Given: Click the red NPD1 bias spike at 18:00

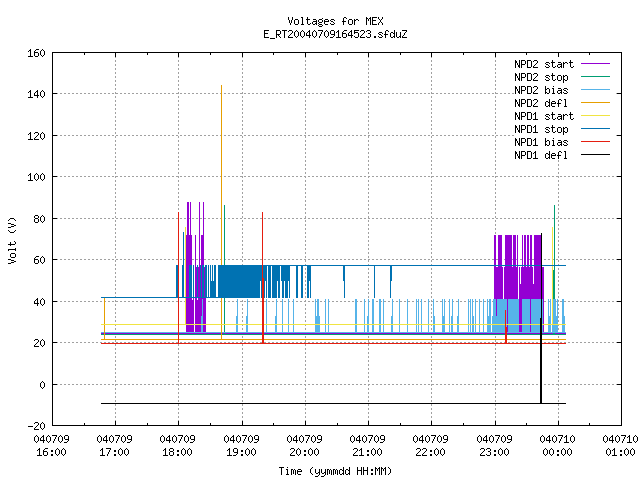Looking at the screenshot, I should click(x=178, y=278).
